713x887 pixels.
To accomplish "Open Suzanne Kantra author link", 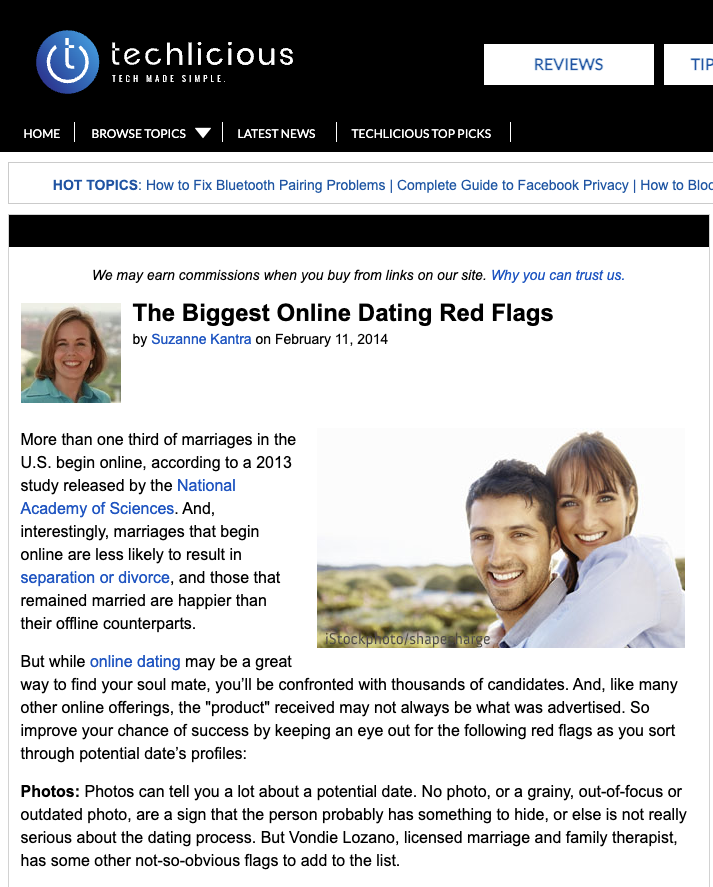I will tap(201, 339).
